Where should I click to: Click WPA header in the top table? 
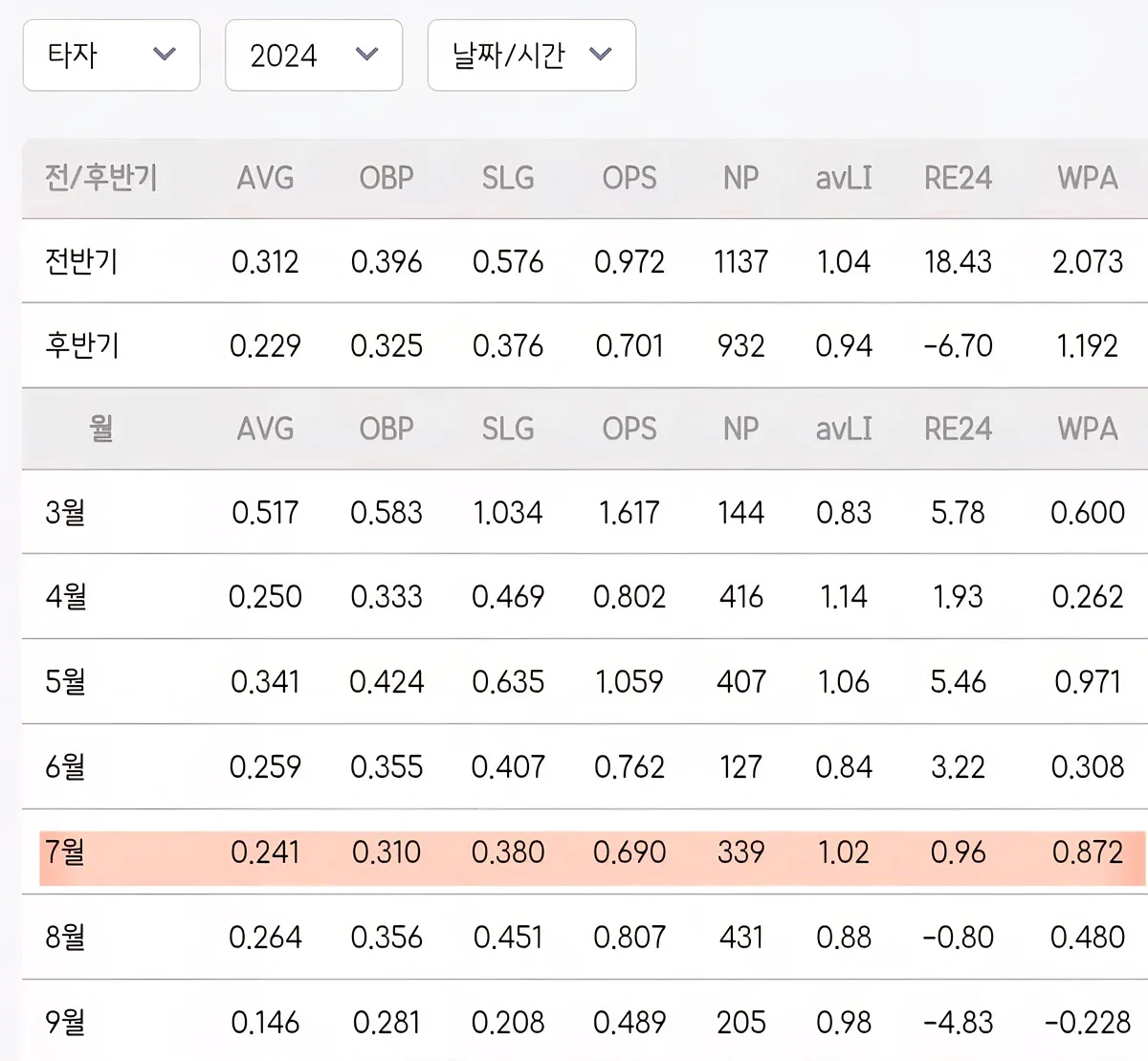pyautogui.click(x=1088, y=178)
